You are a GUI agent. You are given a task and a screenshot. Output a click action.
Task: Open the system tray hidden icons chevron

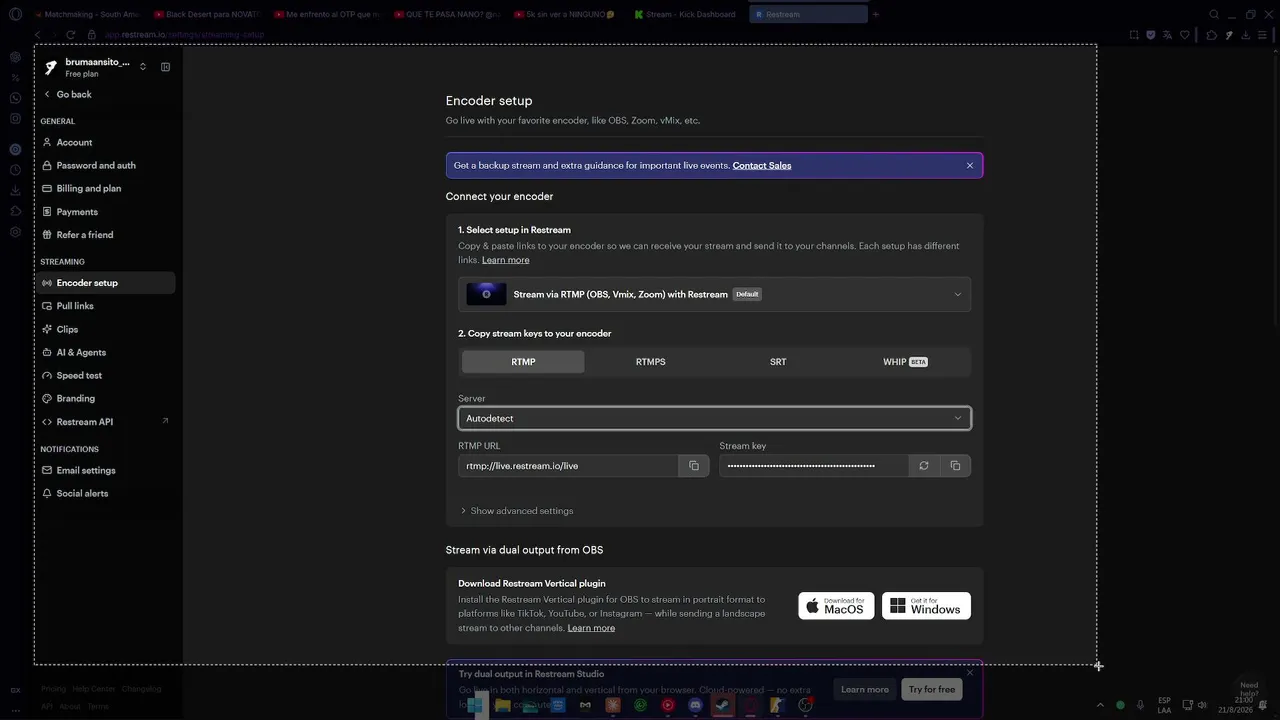point(1100,705)
